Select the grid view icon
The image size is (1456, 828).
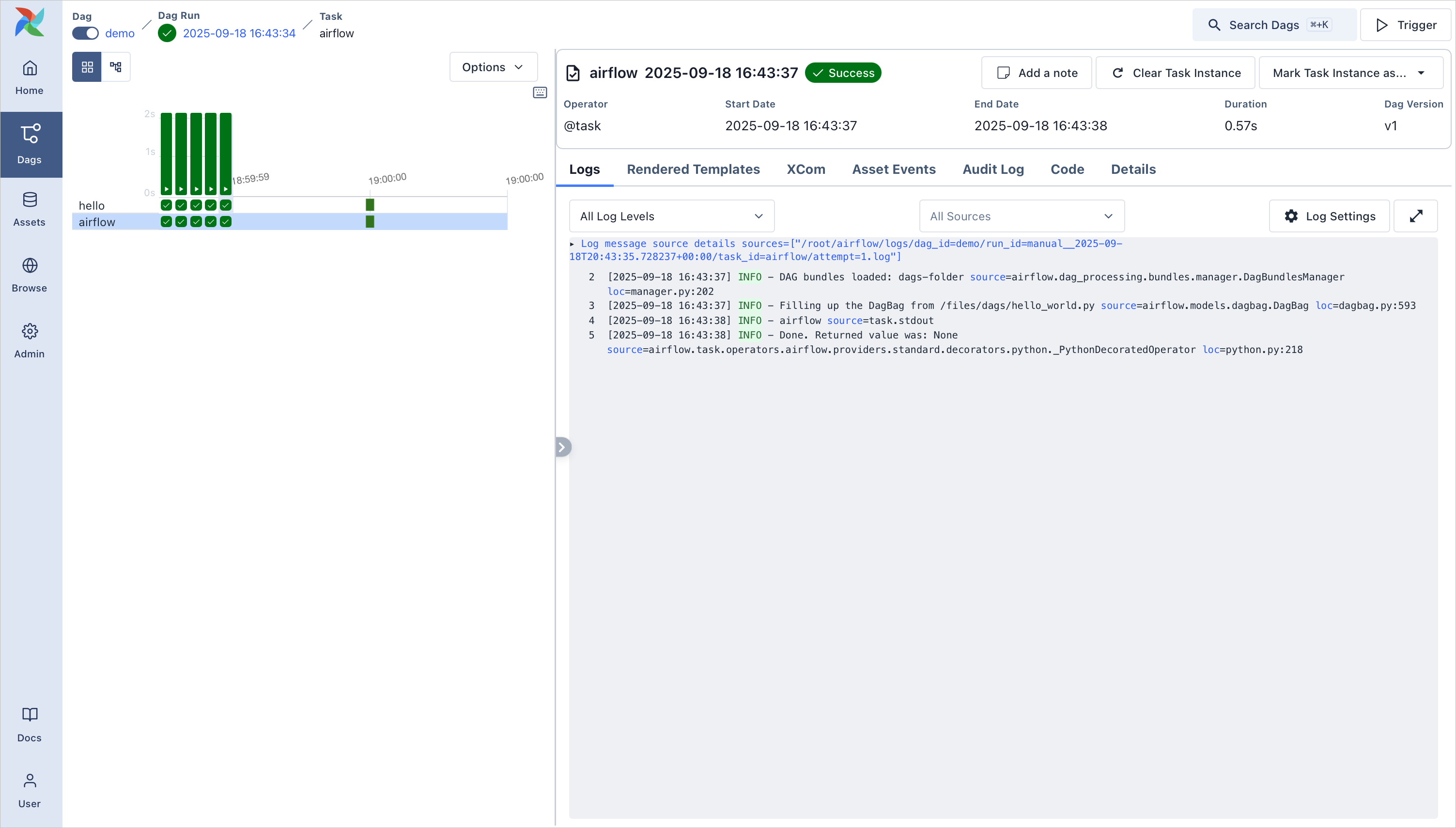coord(87,67)
